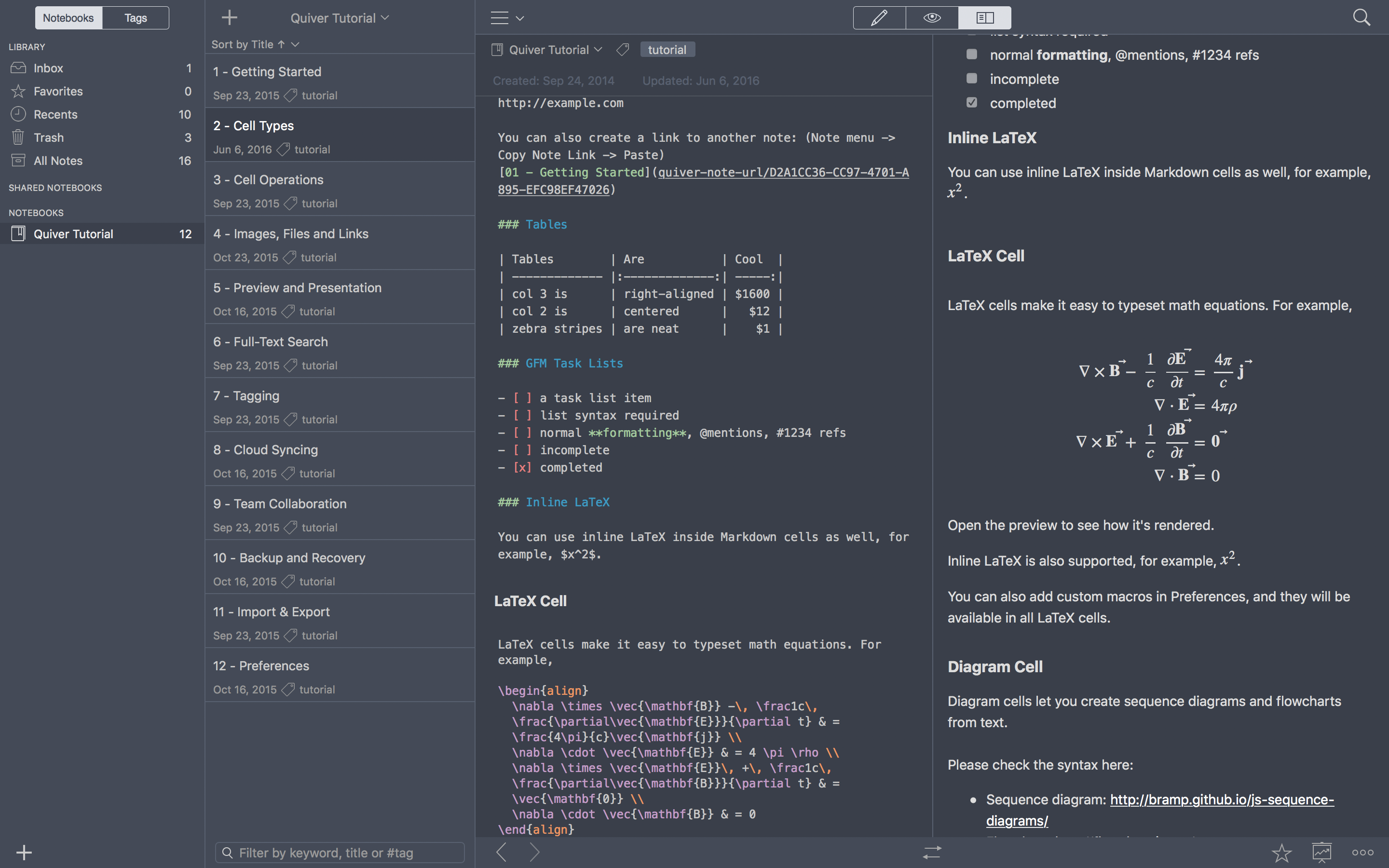Open the more options ellipsis icon
This screenshot has height=868, width=1389.
(x=1362, y=853)
